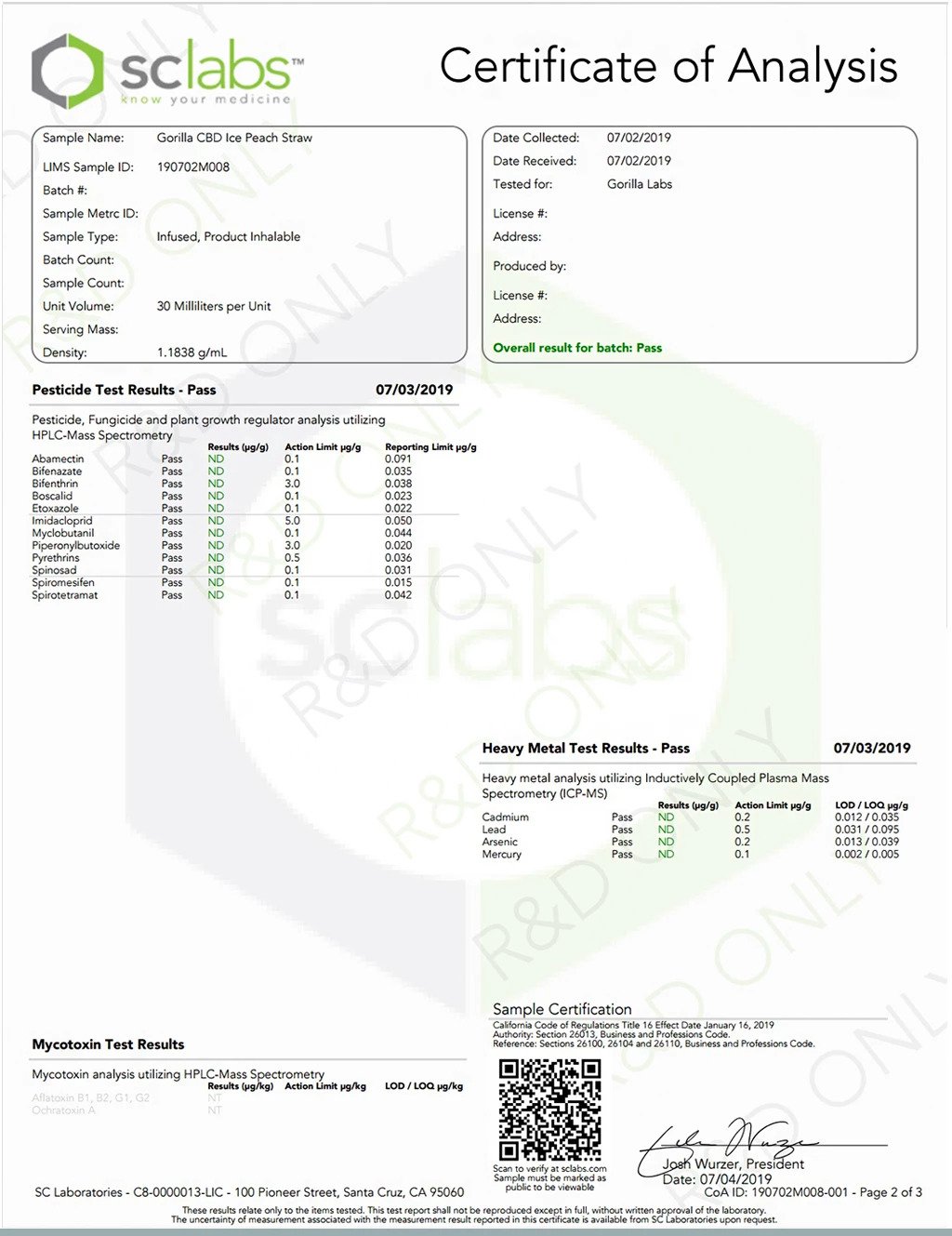Select the 'Certificate of Analysis' title

(668, 67)
